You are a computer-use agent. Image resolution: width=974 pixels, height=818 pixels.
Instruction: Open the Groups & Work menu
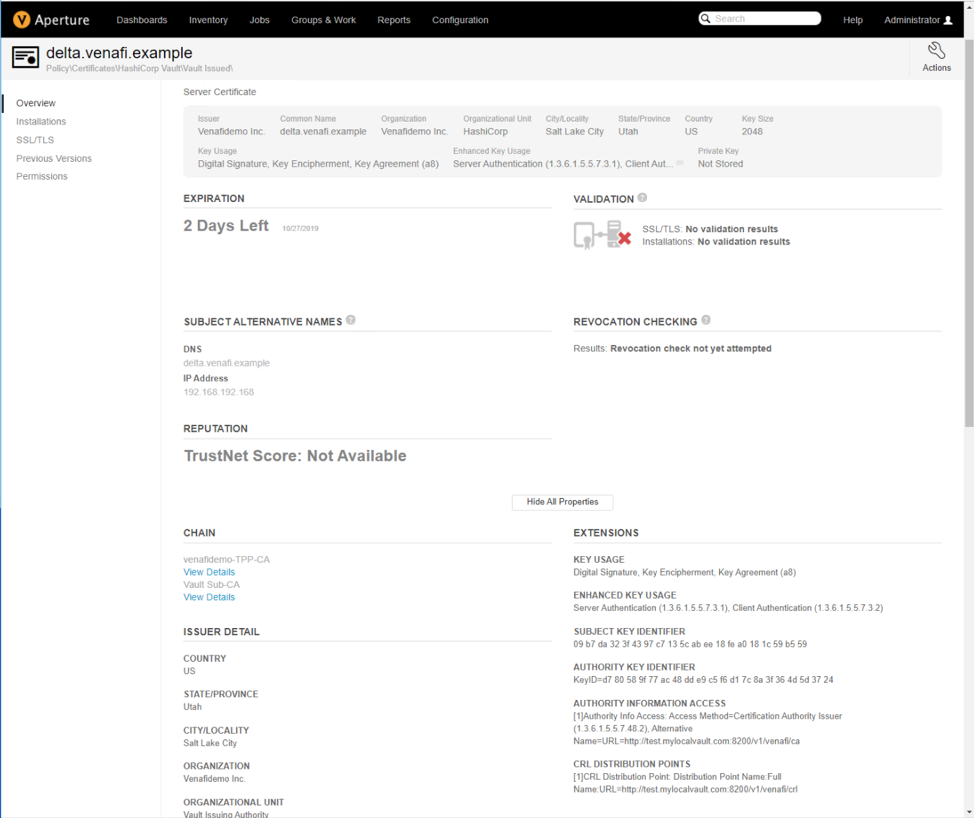pyautogui.click(x=324, y=20)
